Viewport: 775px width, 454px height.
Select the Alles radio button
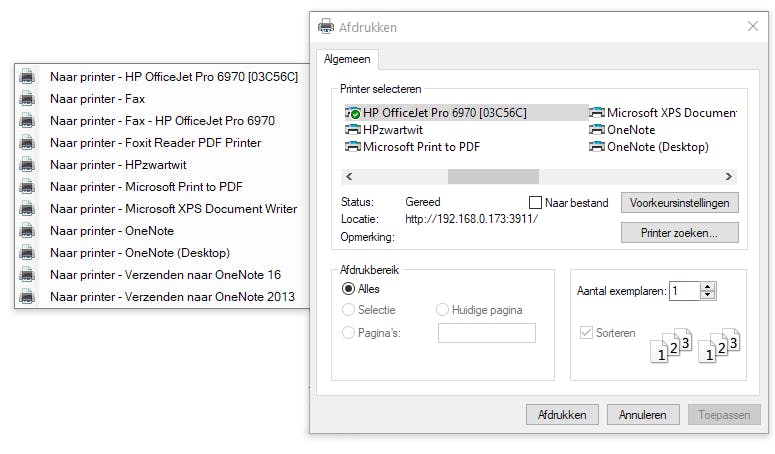coord(348,289)
